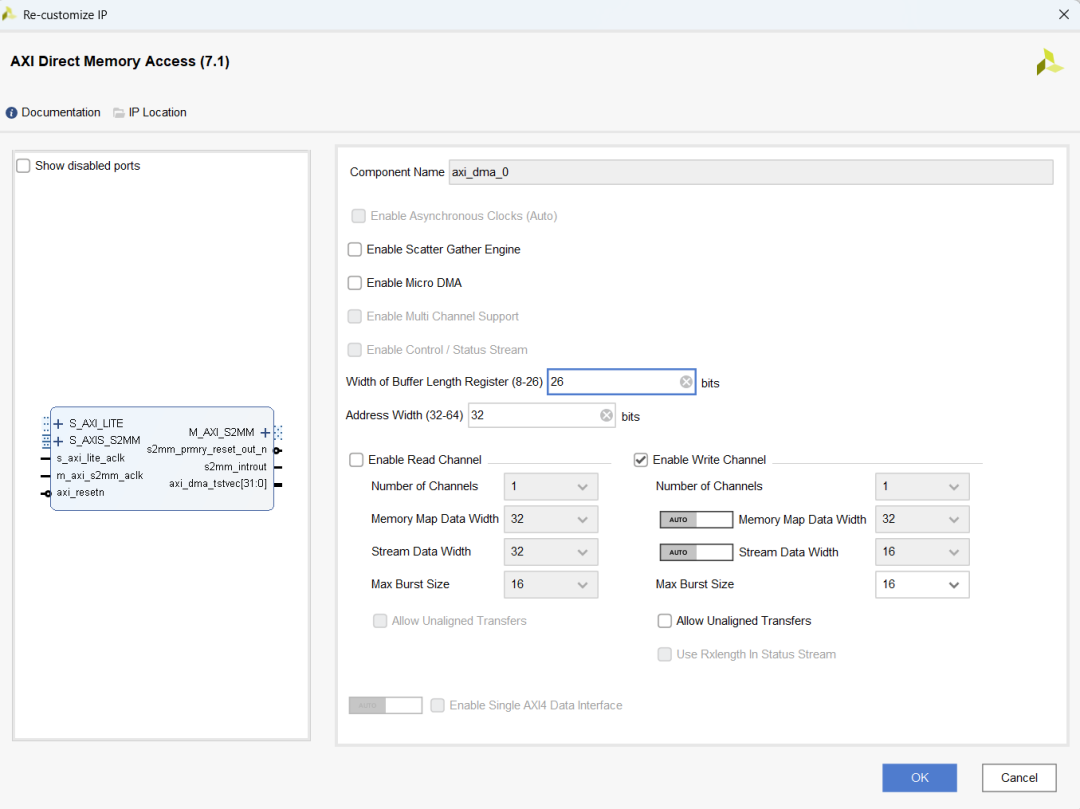
Task: Click the Documentation info icon
Action: pos(12,113)
